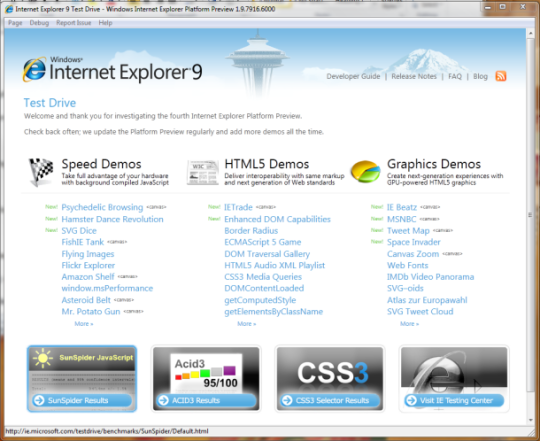Open the FishIE Tank demo
This screenshot has width=540, height=441.
(83, 242)
